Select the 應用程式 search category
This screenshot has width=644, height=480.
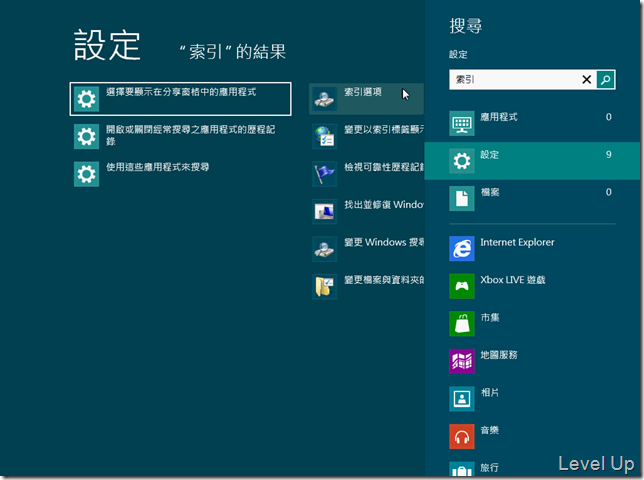coord(532,123)
